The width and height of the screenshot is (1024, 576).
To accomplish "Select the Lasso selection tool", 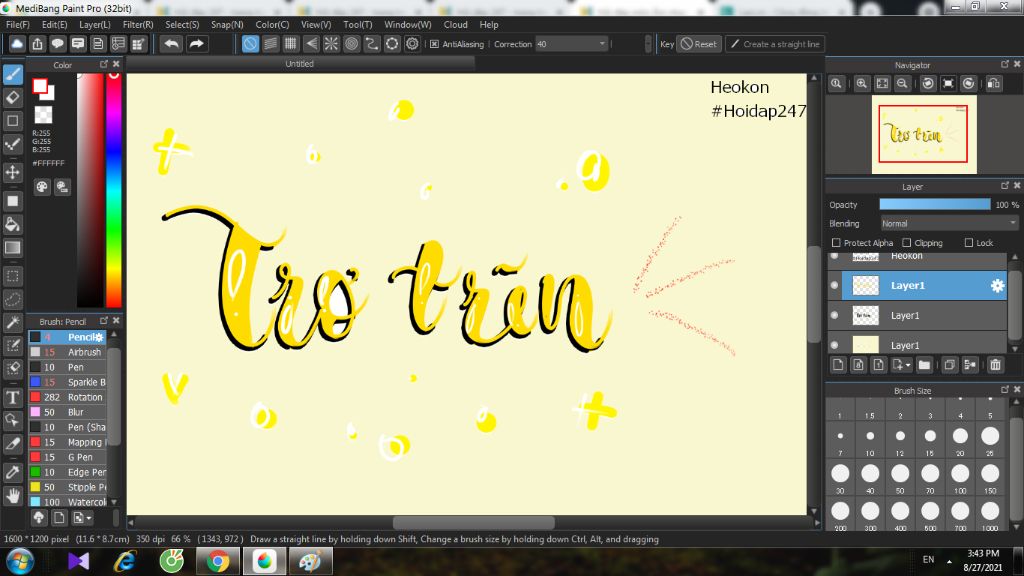I will (x=12, y=300).
